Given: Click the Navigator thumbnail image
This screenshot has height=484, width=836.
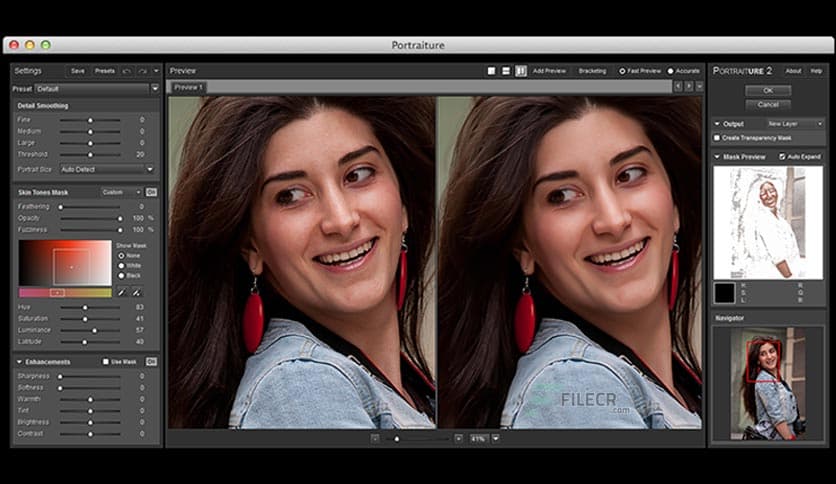Looking at the screenshot, I should click(767, 383).
